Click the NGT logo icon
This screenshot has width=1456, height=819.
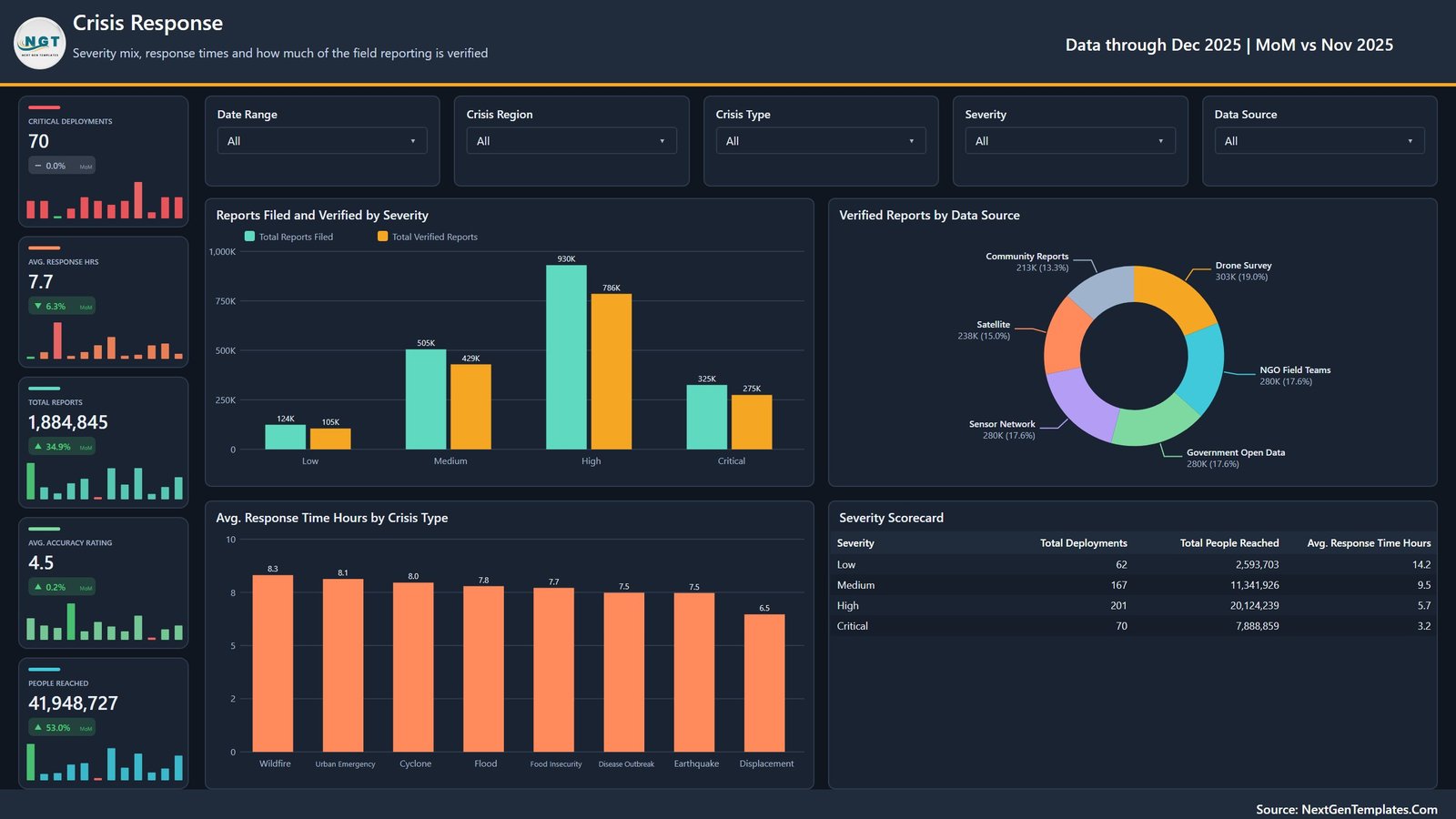(40, 43)
